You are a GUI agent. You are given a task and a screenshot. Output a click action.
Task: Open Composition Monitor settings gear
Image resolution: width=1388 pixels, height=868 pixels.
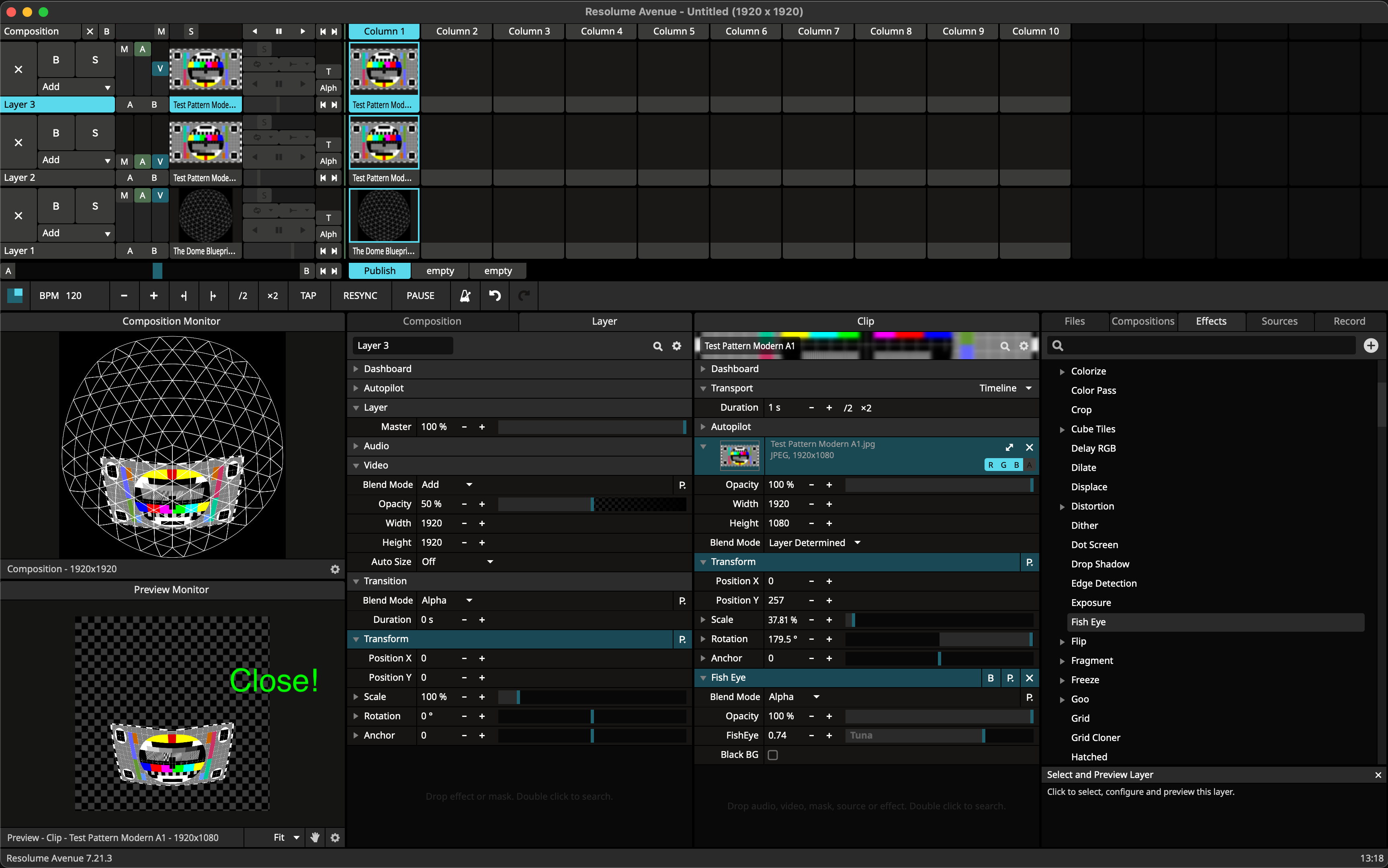pyautogui.click(x=335, y=569)
